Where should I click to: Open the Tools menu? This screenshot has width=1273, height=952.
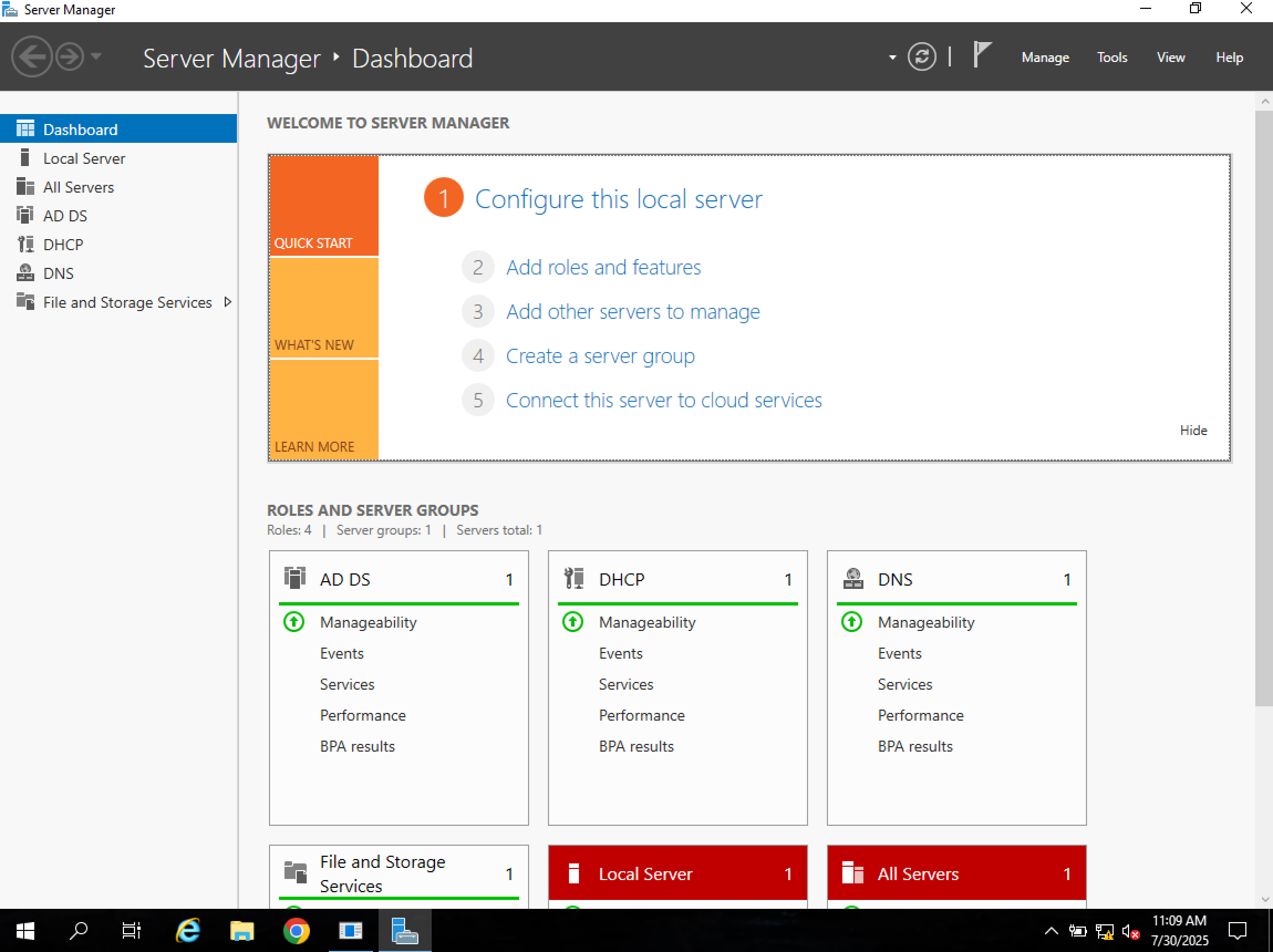[1111, 58]
